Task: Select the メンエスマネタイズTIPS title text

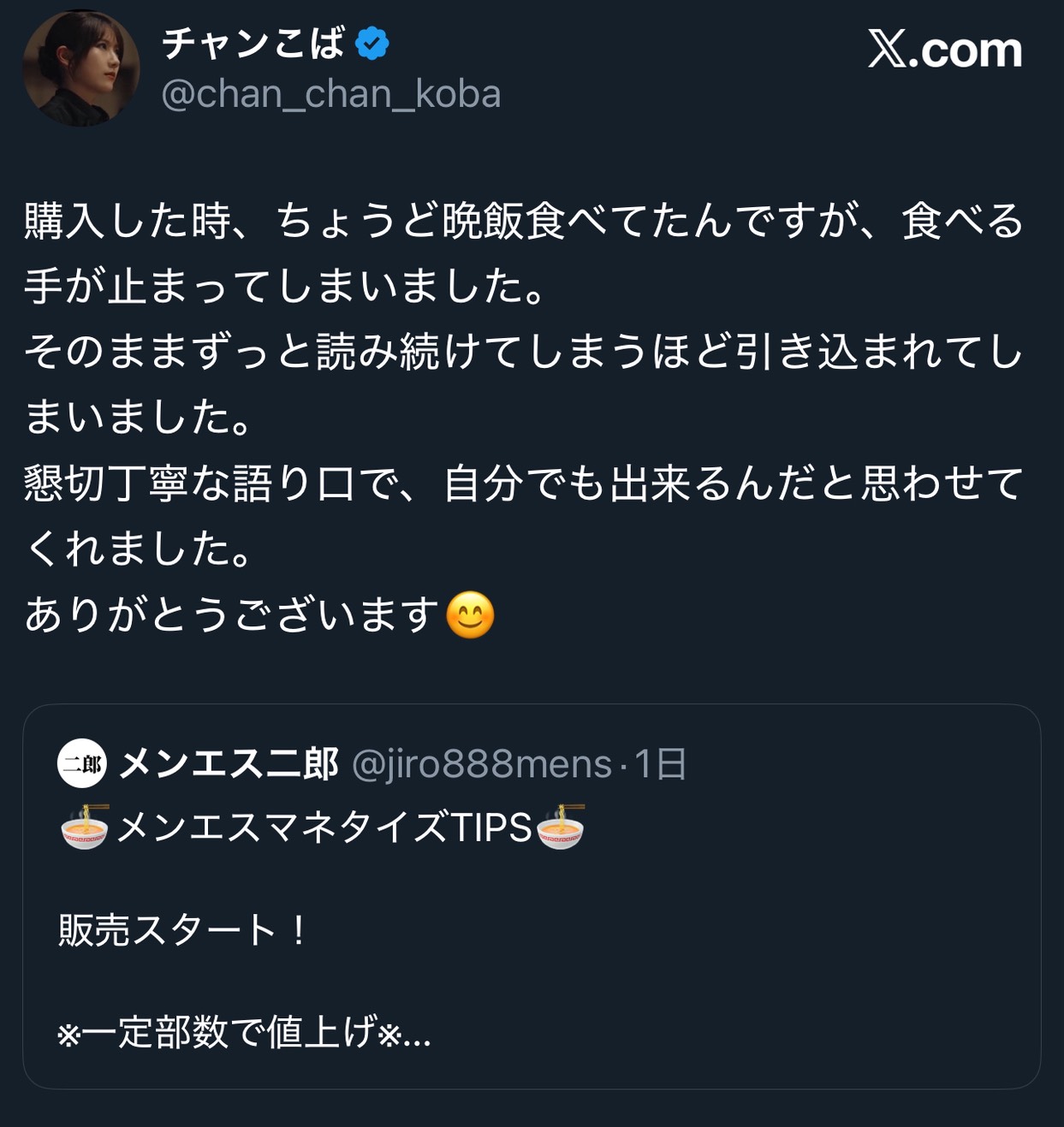Action: click(x=324, y=827)
